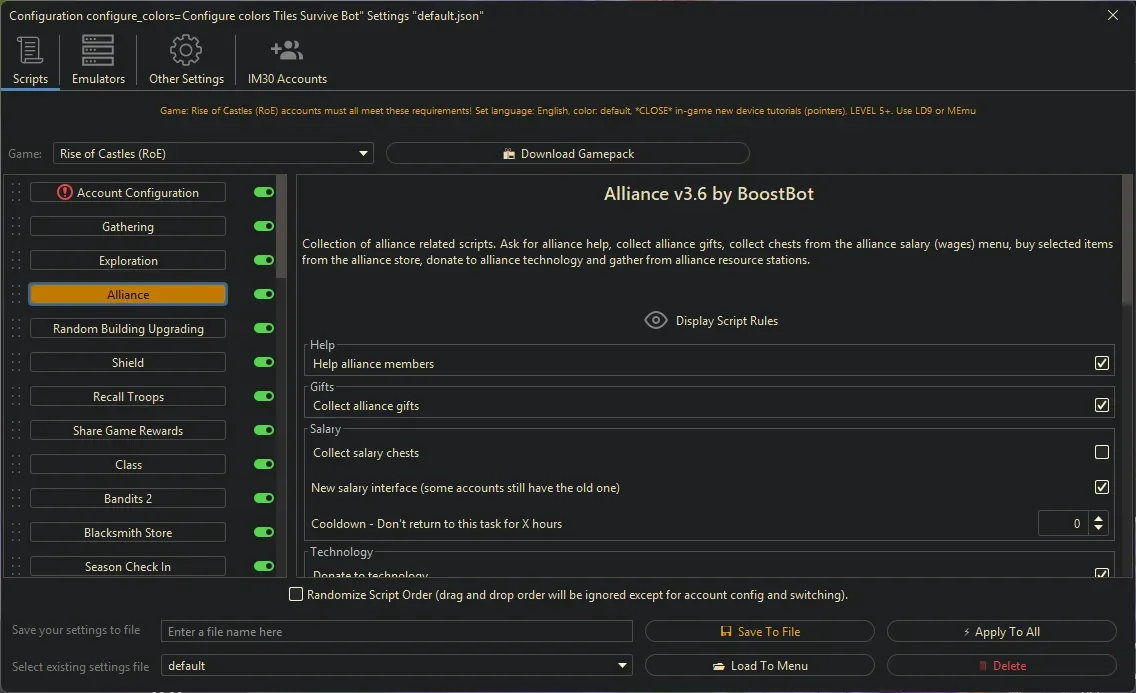Switch to the Emulators tab
The width and height of the screenshot is (1136, 693).
[98, 60]
